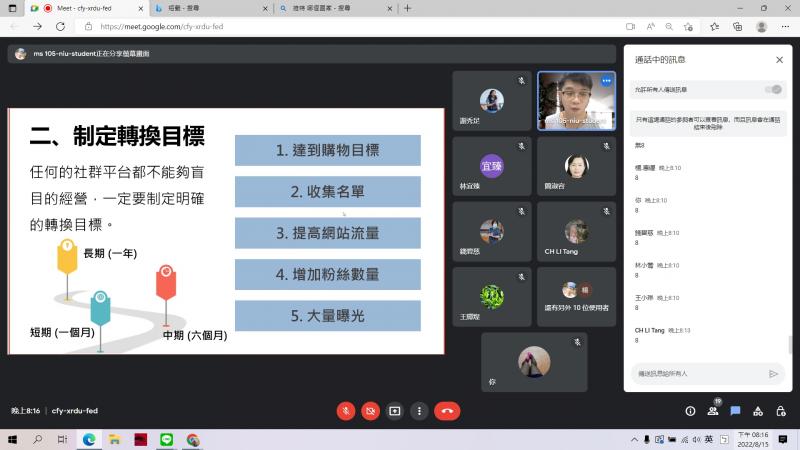Open Chrome from taskbar

(x=192, y=439)
